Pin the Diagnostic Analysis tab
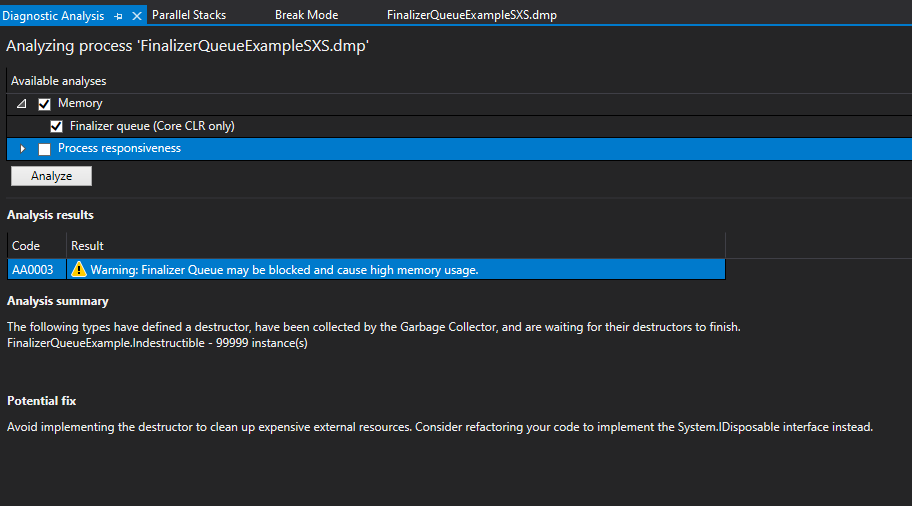This screenshot has height=506, width=912. click(x=119, y=16)
